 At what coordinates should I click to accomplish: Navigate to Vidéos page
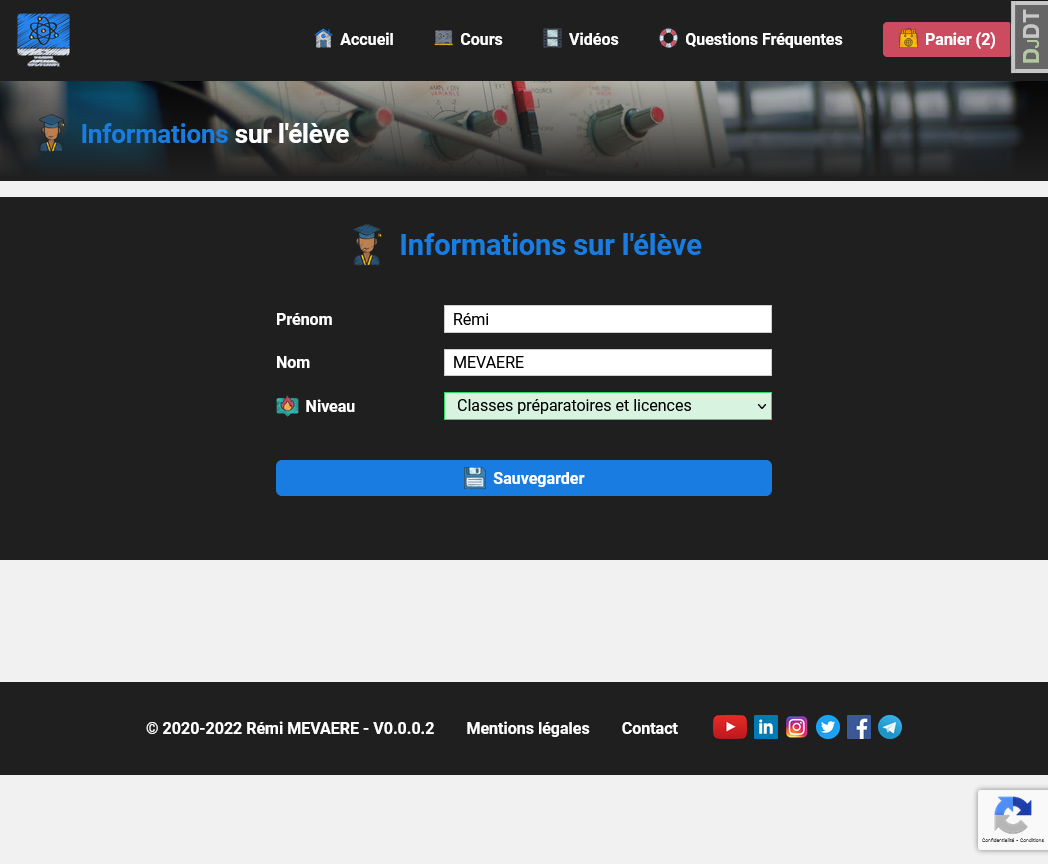[580, 39]
